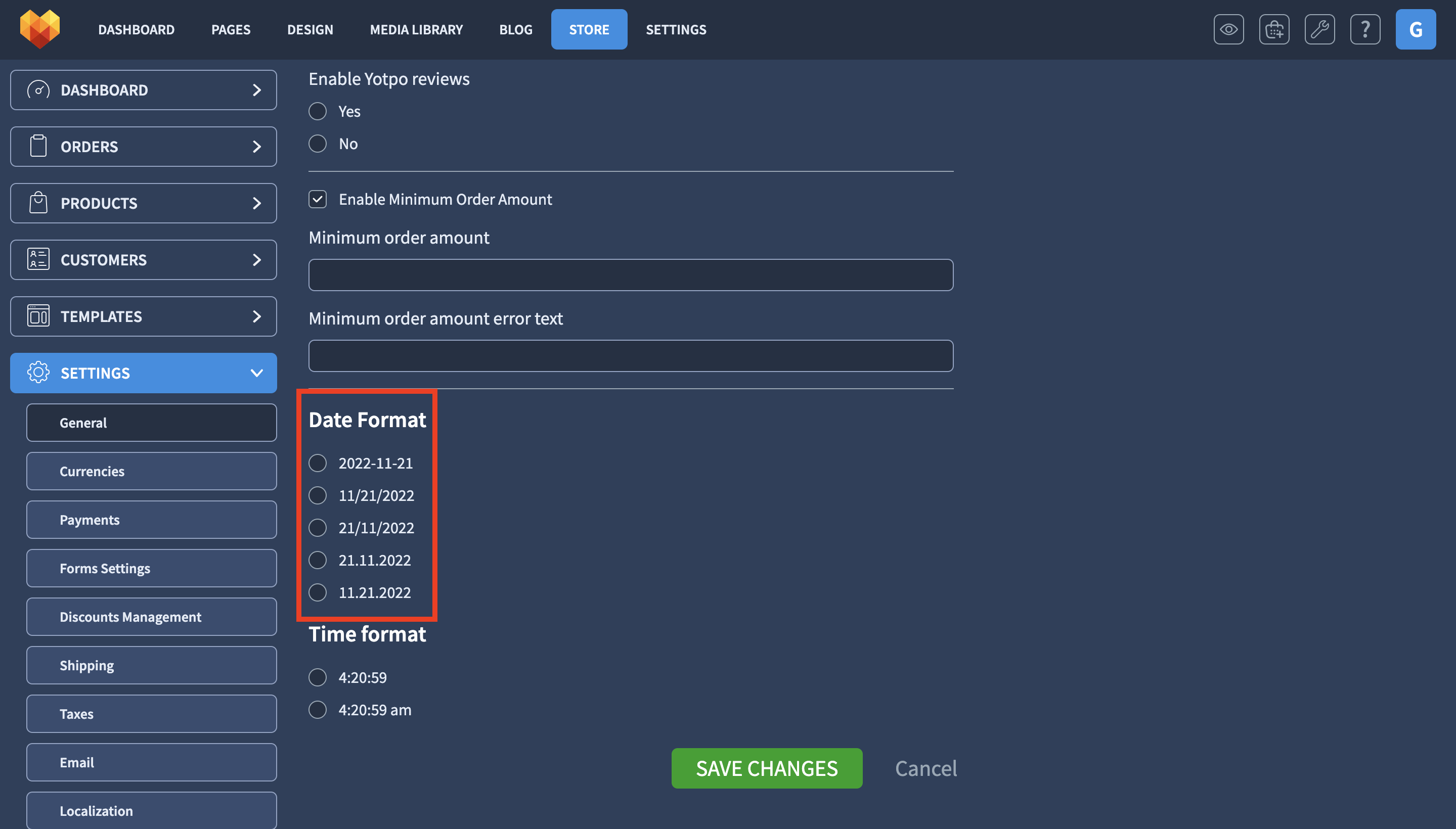This screenshot has width=1456, height=829.
Task: Click the Templates layout icon
Action: click(x=38, y=316)
